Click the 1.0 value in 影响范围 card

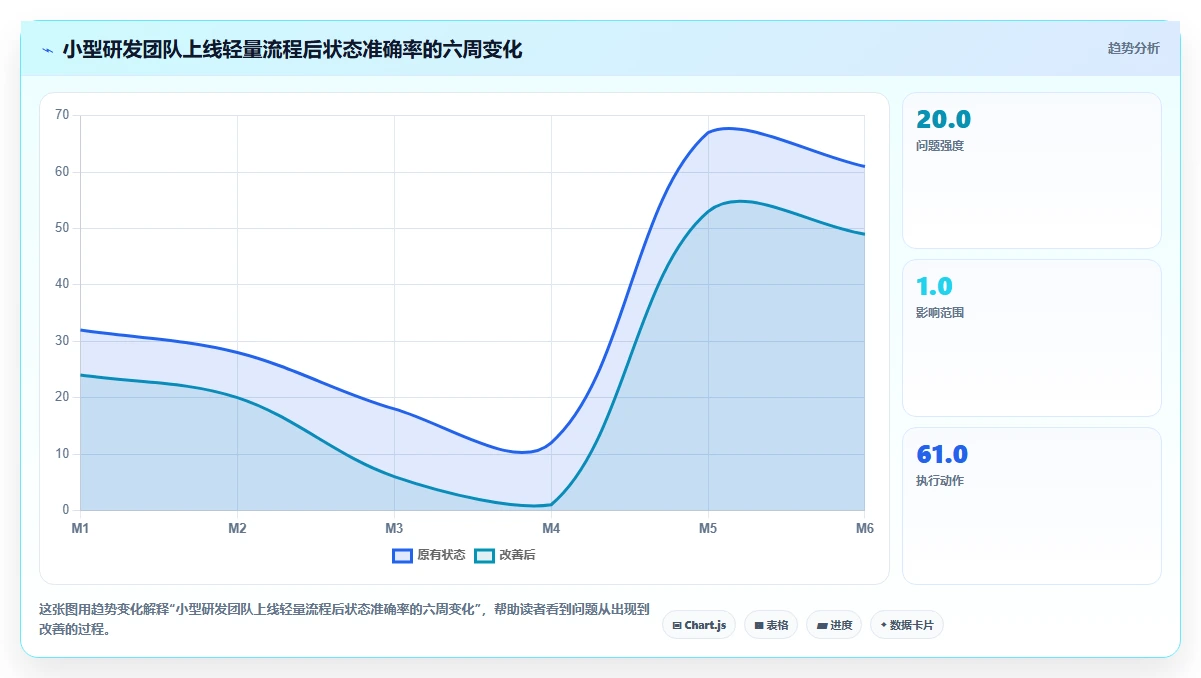tap(934, 286)
